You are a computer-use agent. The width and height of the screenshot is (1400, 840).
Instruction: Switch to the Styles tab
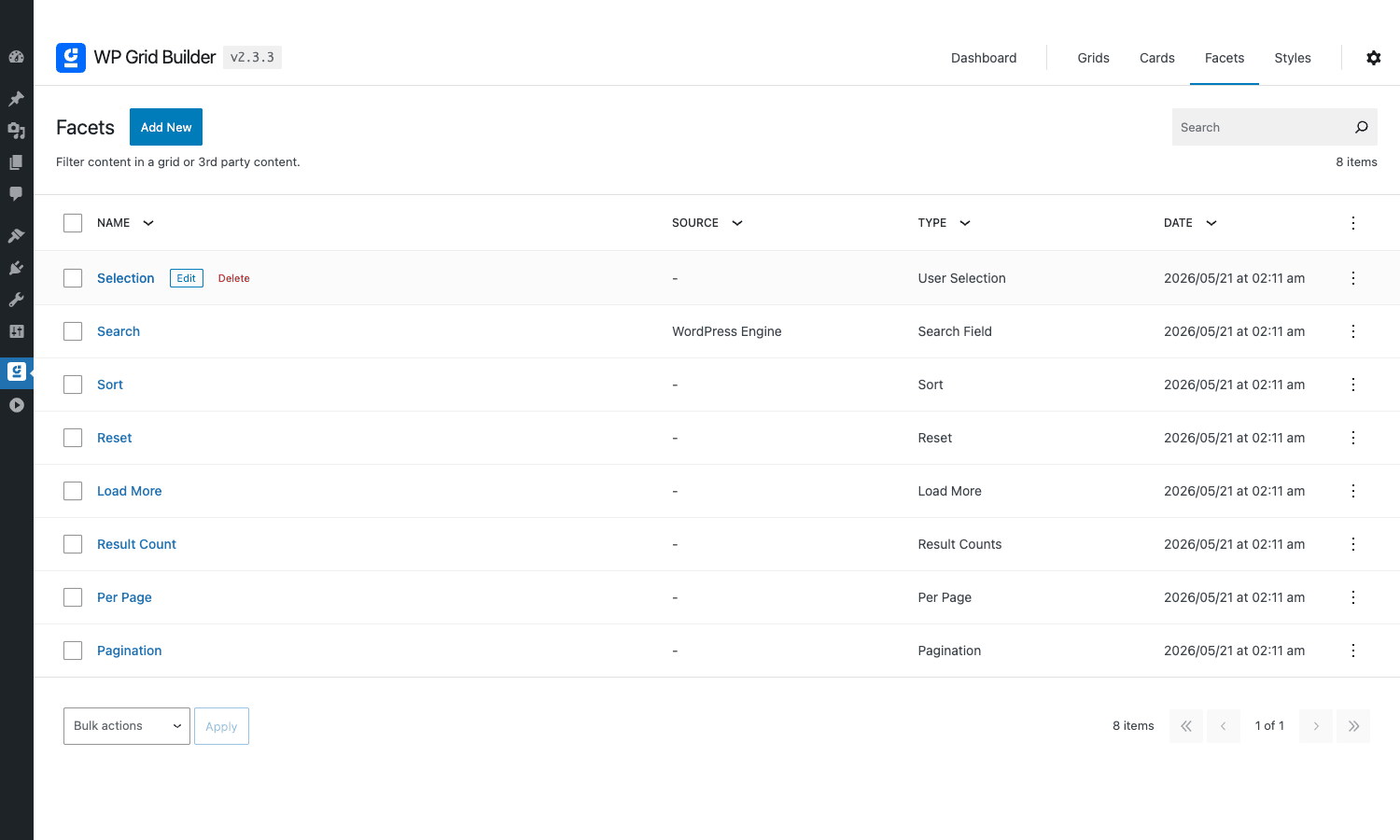click(x=1293, y=58)
